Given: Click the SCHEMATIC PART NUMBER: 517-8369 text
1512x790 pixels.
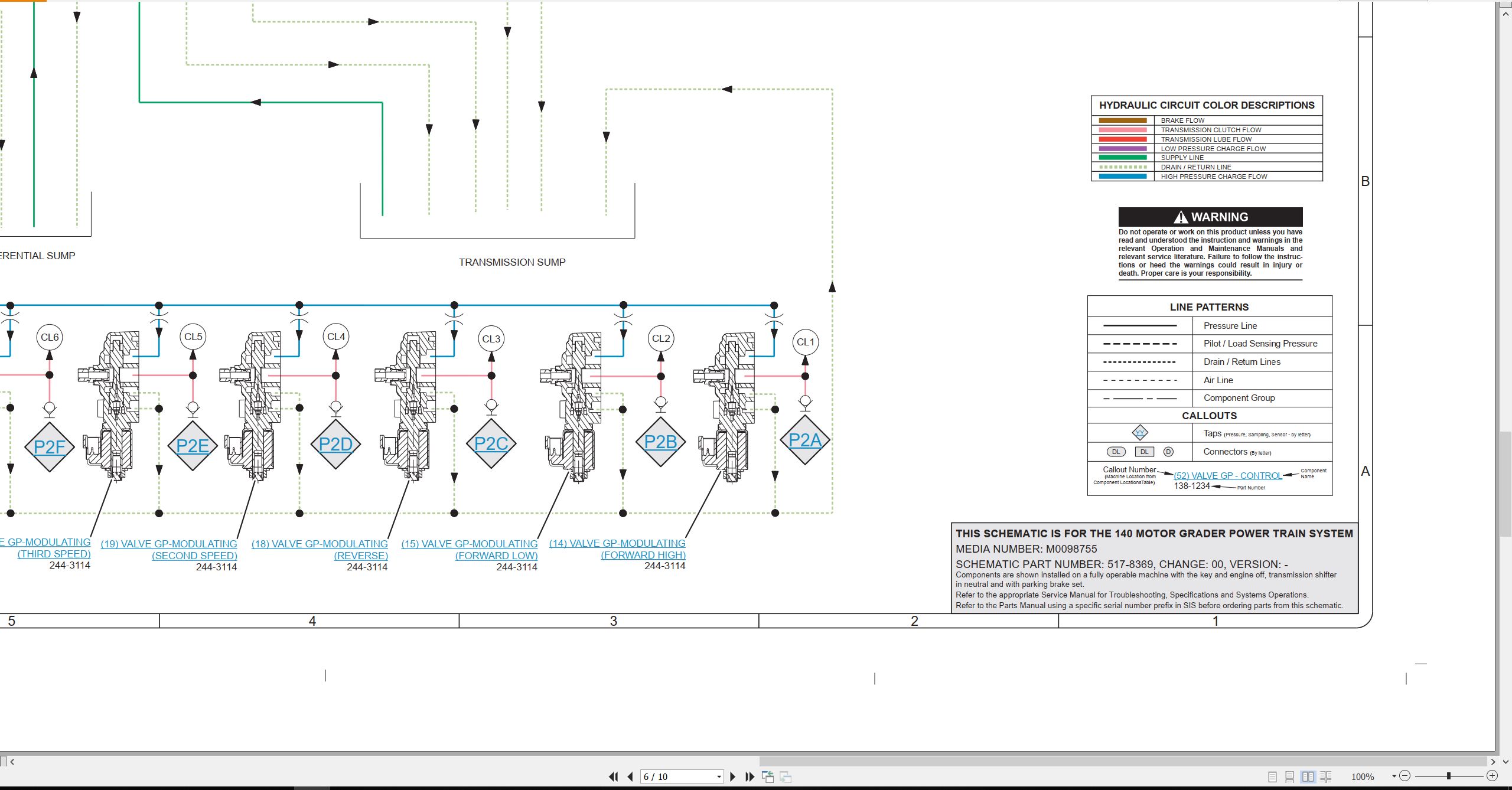Looking at the screenshot, I should 1054,564.
